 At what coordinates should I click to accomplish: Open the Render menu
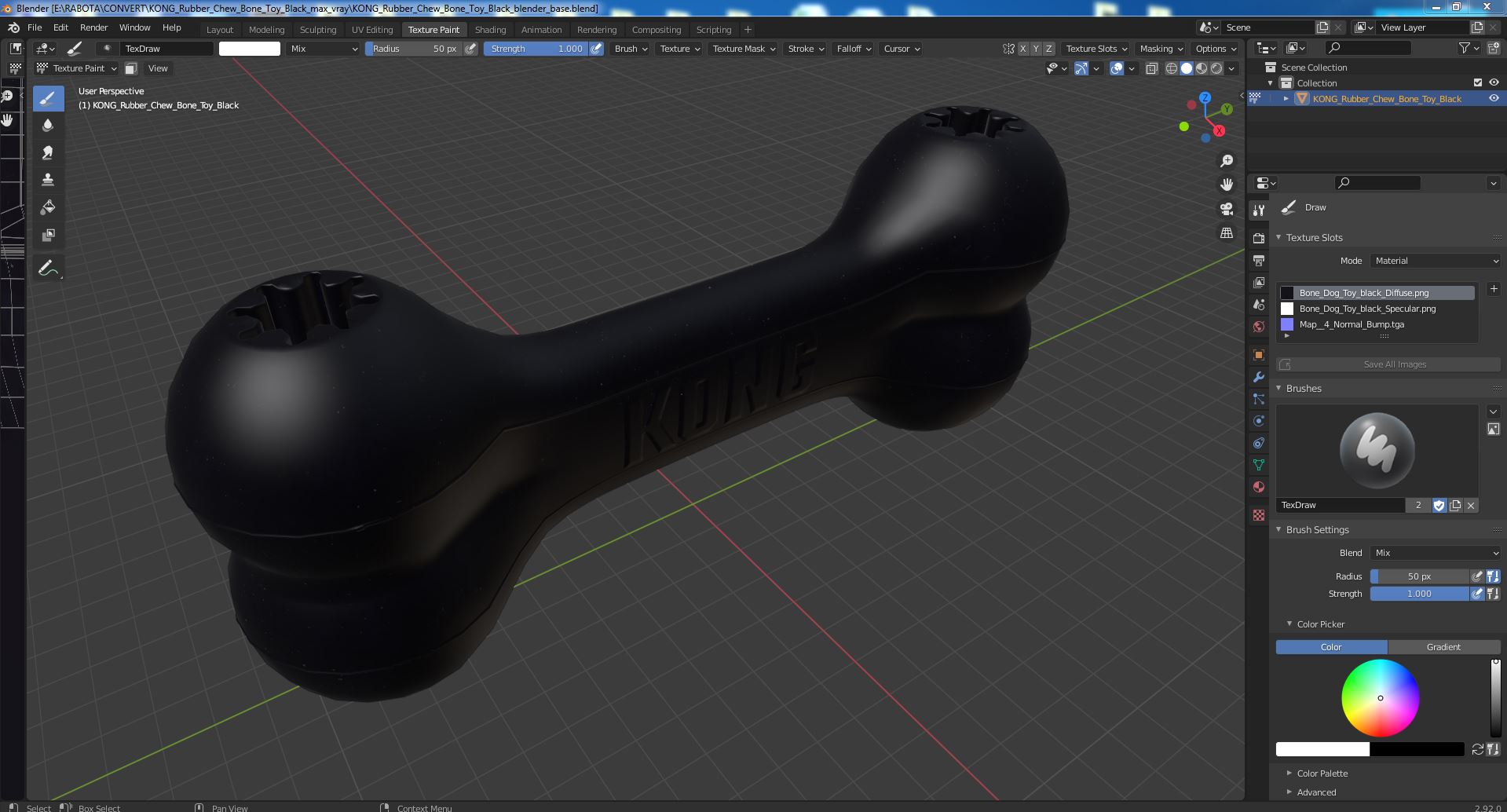coord(94,27)
